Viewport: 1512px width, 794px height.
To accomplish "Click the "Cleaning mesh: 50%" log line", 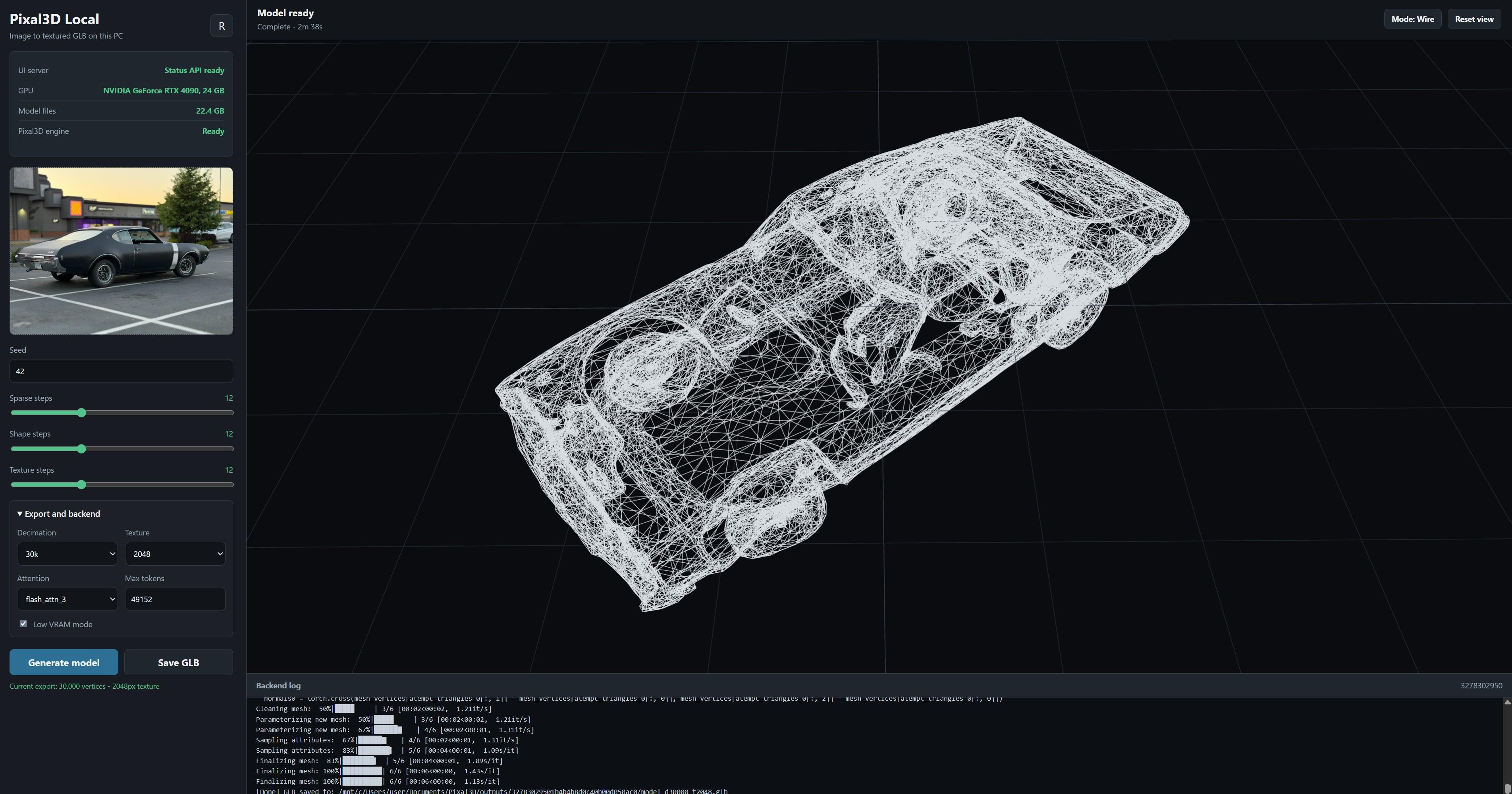I will click(x=374, y=709).
